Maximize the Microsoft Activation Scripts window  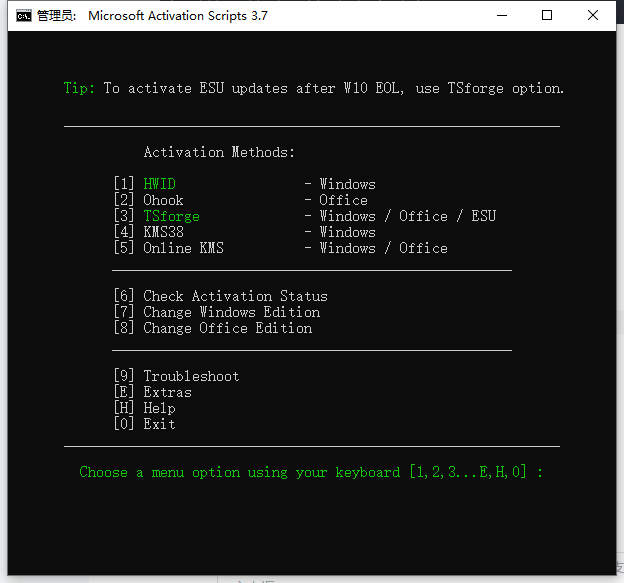[547, 16]
